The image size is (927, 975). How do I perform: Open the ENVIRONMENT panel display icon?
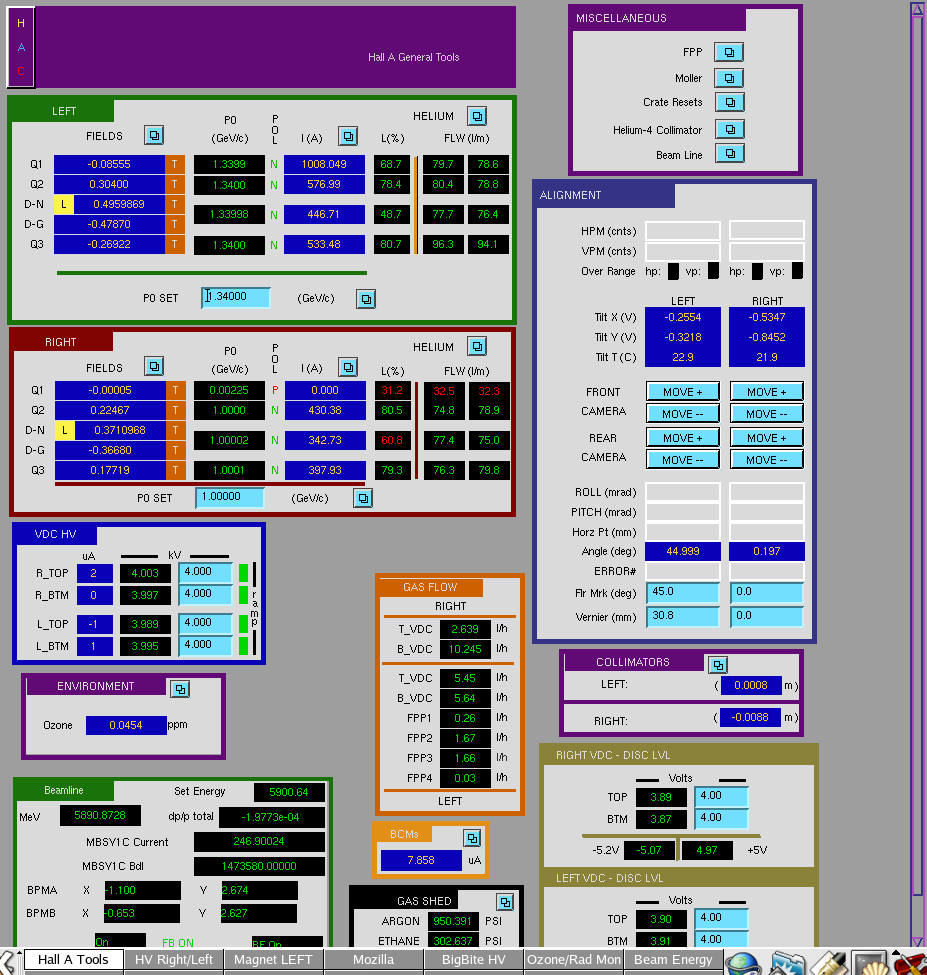pyautogui.click(x=180, y=689)
